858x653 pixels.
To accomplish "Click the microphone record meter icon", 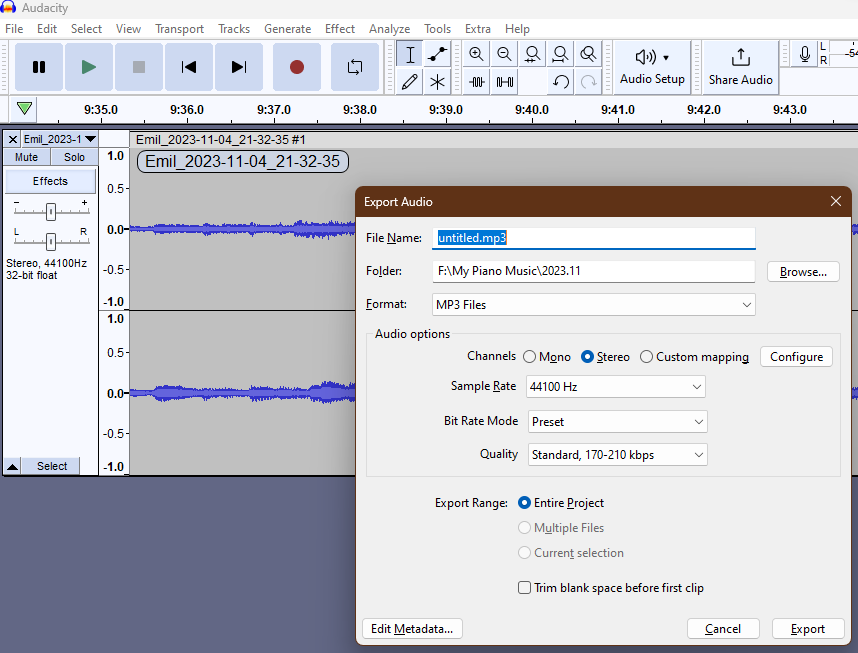I will [x=804, y=54].
